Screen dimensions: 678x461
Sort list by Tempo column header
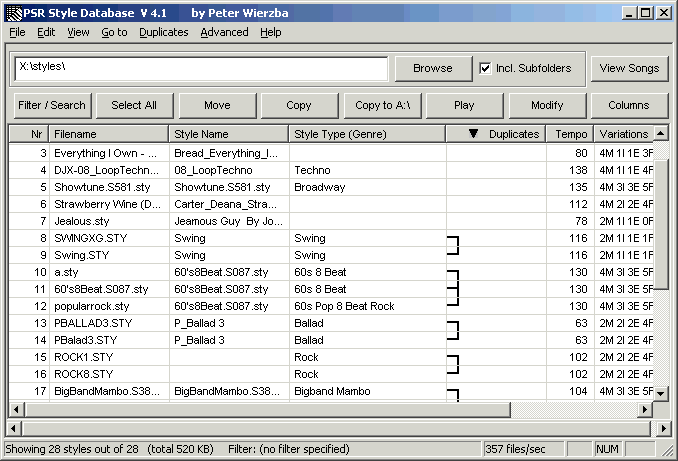pos(570,134)
